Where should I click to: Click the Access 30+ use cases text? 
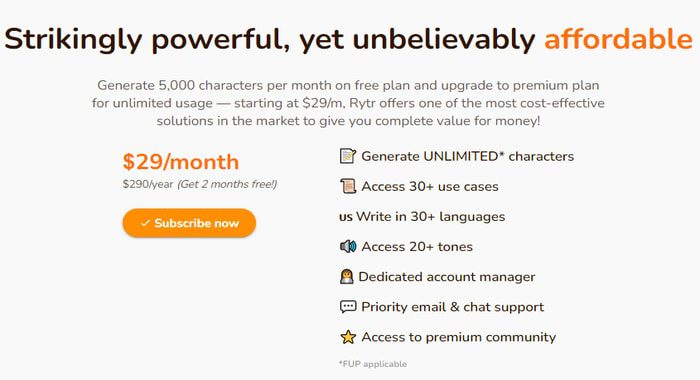click(430, 187)
